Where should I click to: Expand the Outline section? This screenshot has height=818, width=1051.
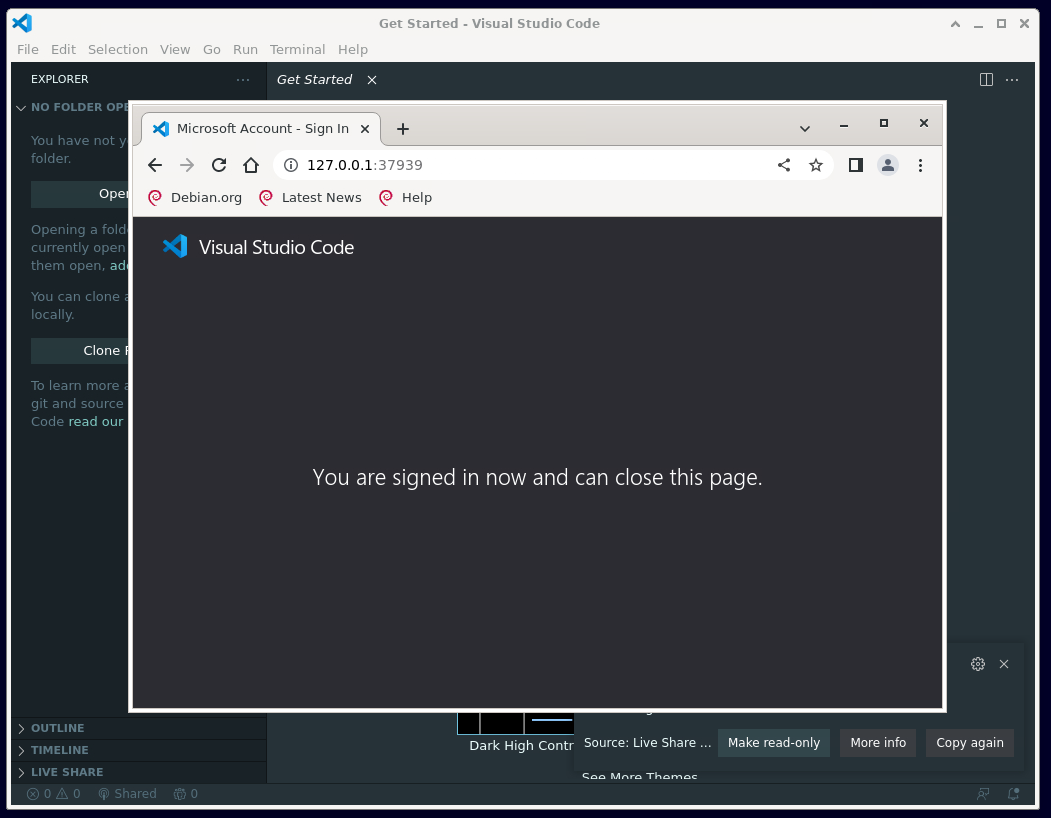[x=57, y=728]
